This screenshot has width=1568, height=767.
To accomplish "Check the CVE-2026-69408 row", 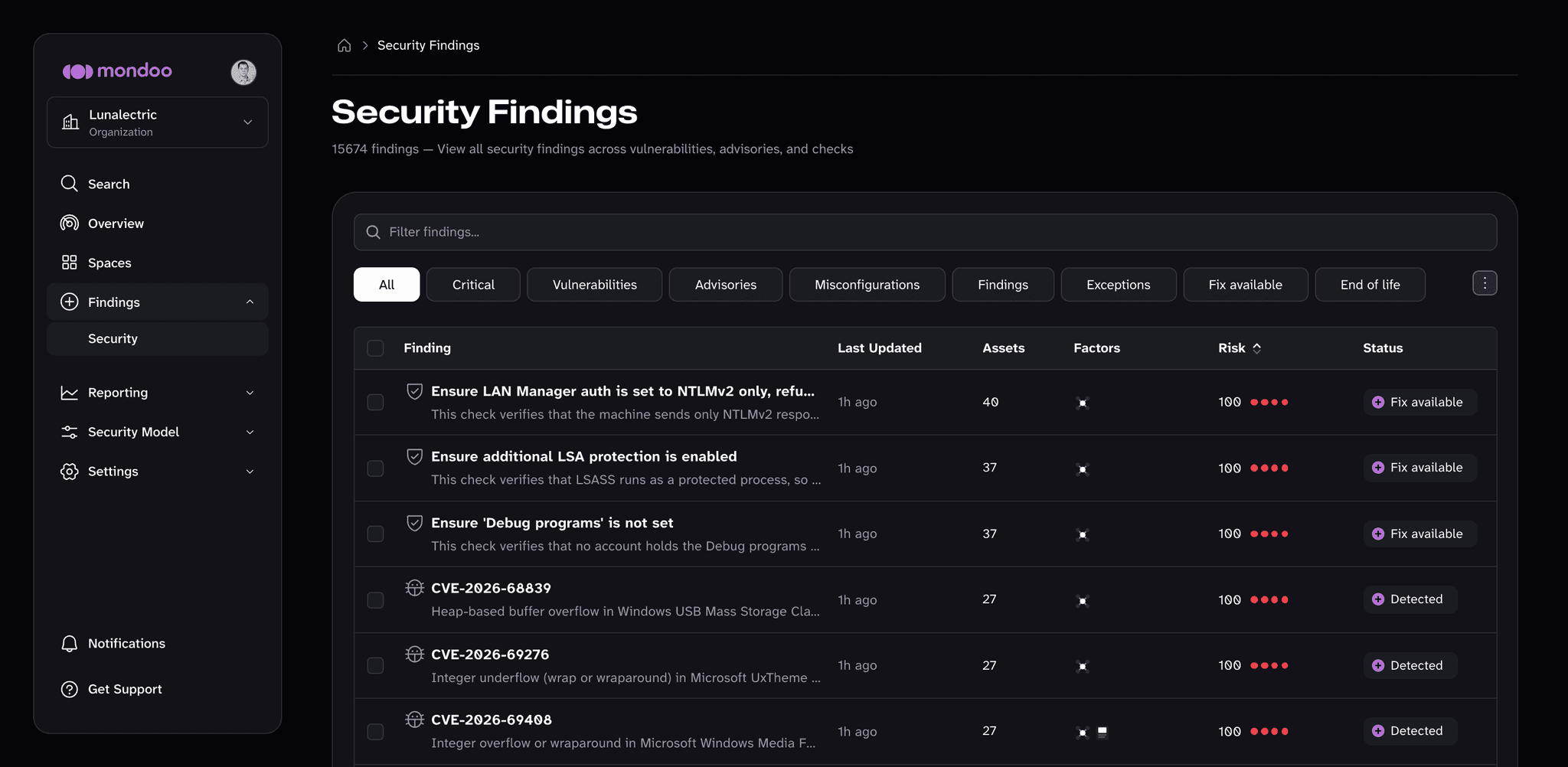I will pyautogui.click(x=375, y=731).
